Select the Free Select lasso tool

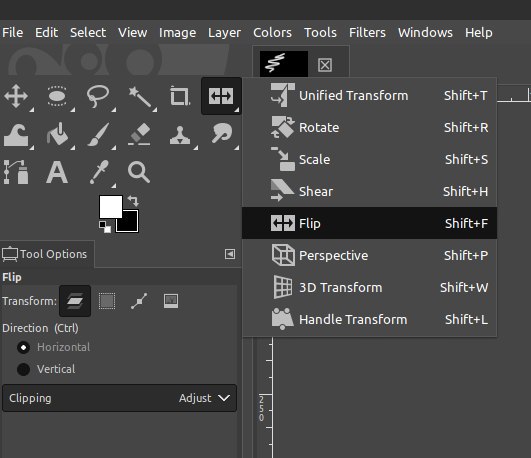[x=98, y=97]
